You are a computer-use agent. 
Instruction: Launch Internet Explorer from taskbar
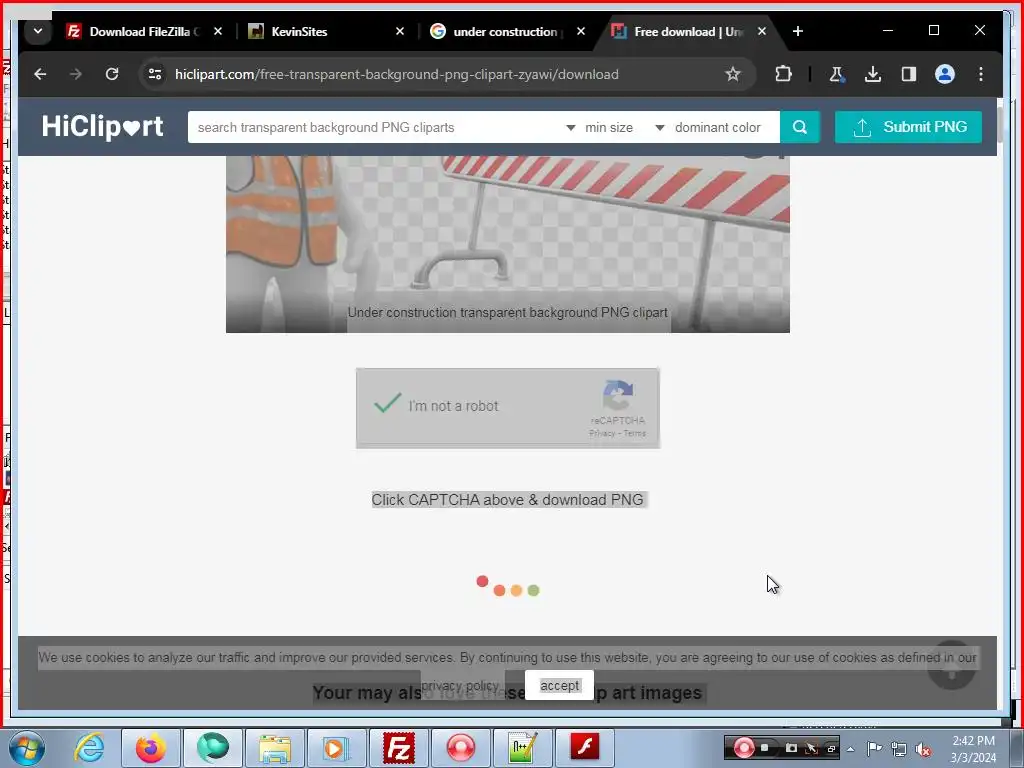coord(89,748)
